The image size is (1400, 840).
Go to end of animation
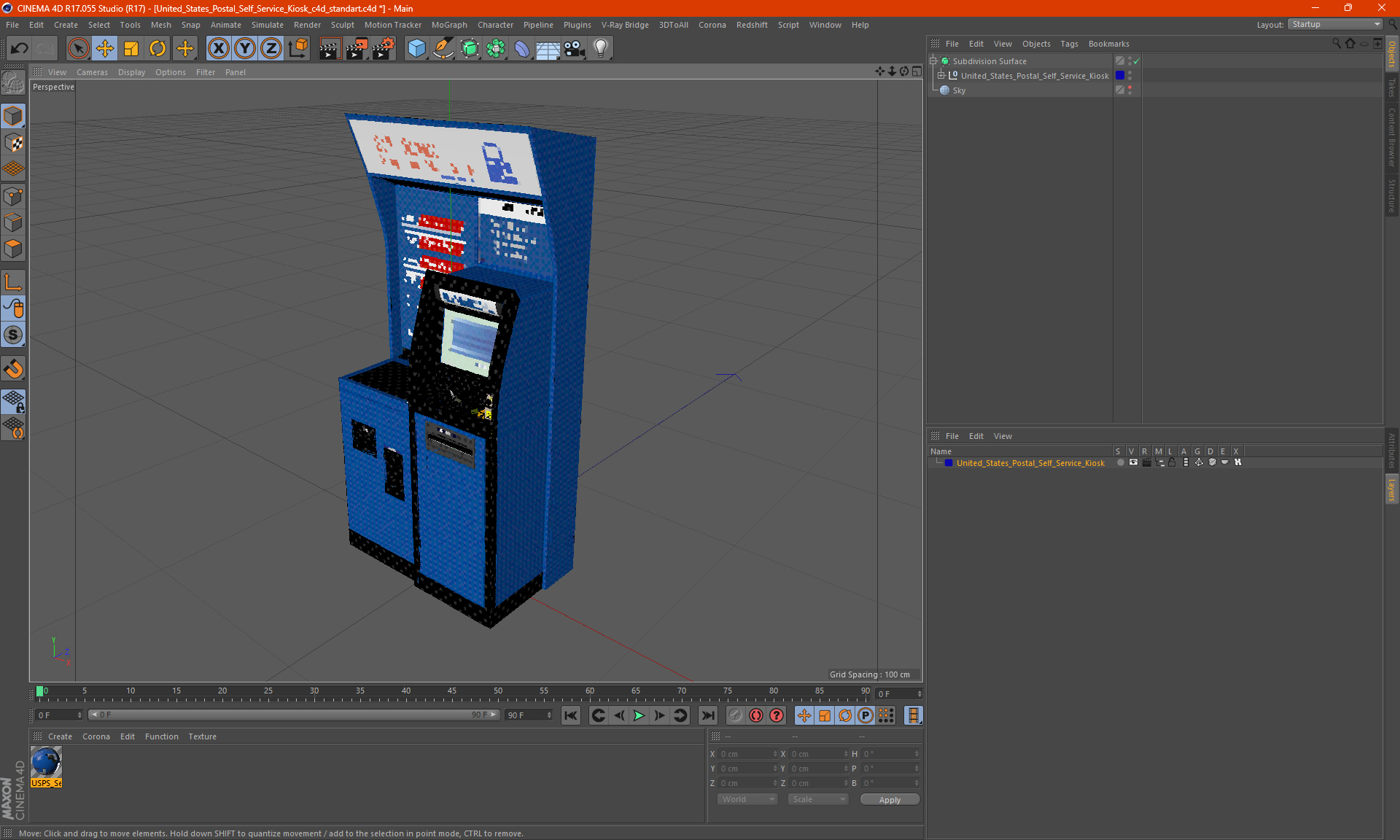point(707,715)
